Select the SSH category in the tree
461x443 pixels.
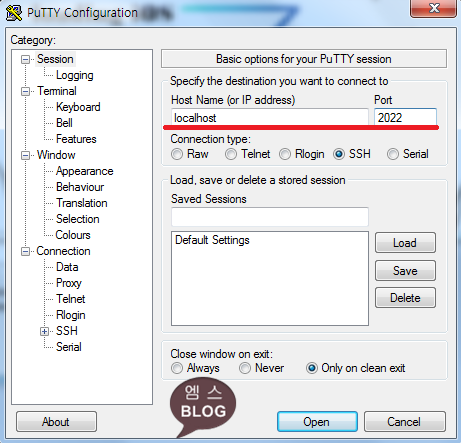point(67,331)
